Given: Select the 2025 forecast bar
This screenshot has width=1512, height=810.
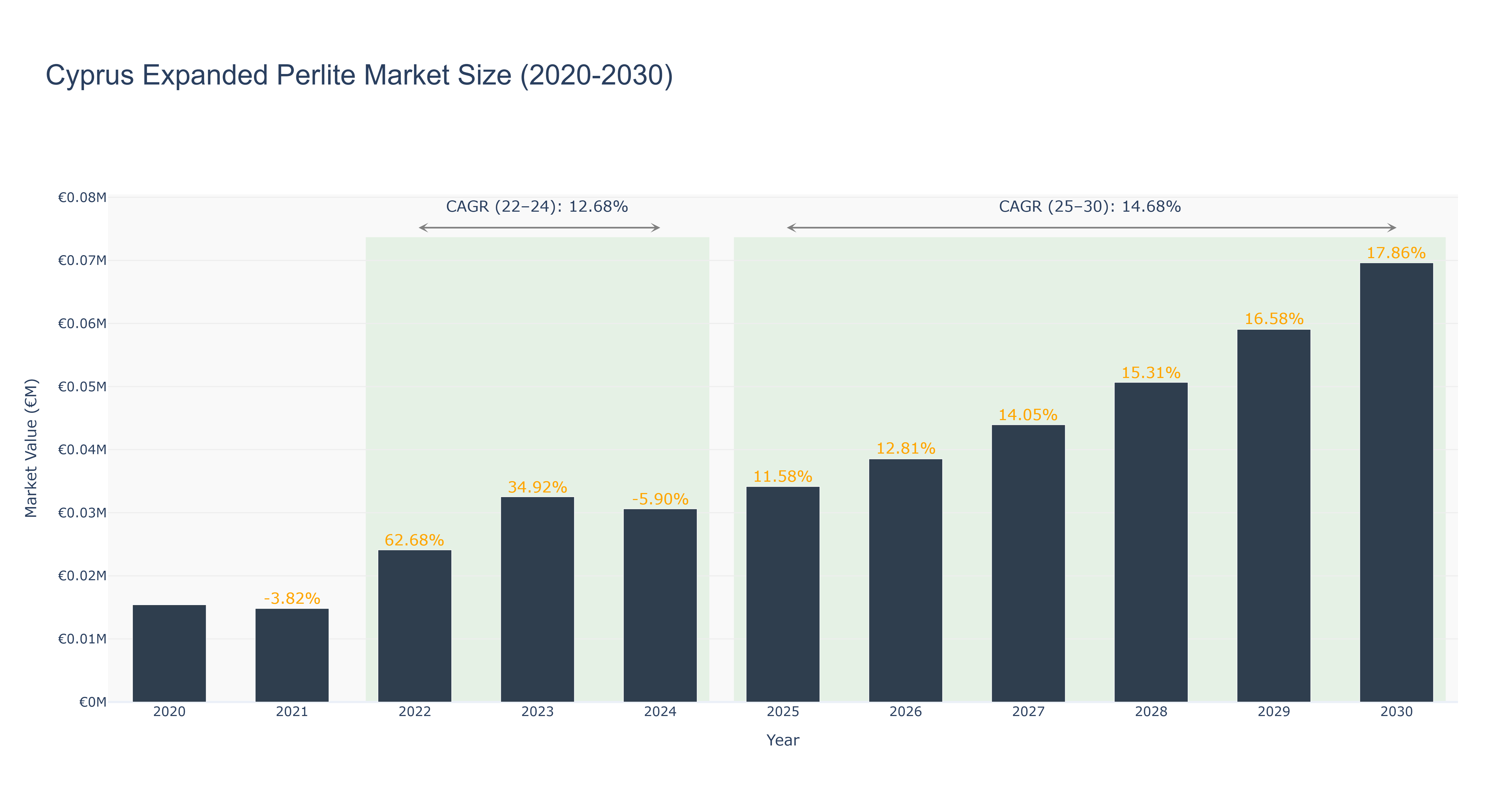Looking at the screenshot, I should point(782,594).
